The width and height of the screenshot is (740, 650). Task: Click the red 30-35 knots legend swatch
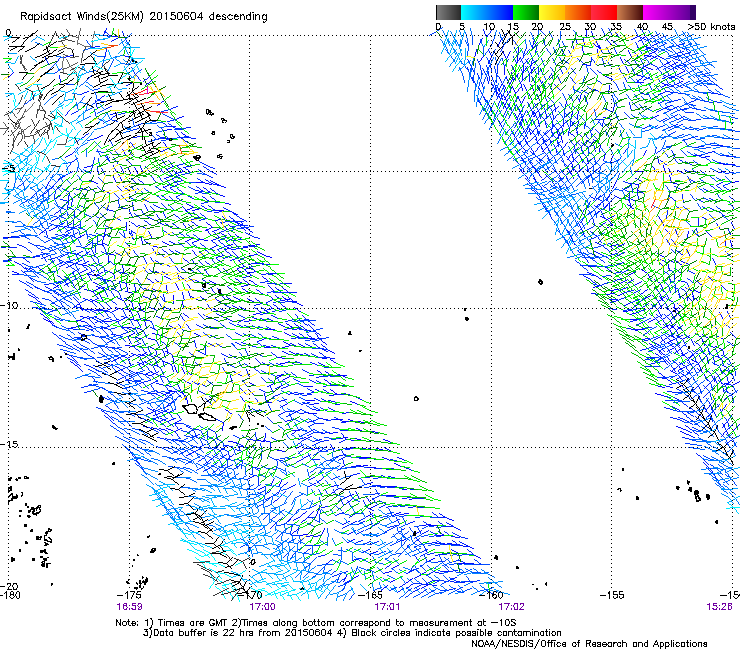click(604, 12)
